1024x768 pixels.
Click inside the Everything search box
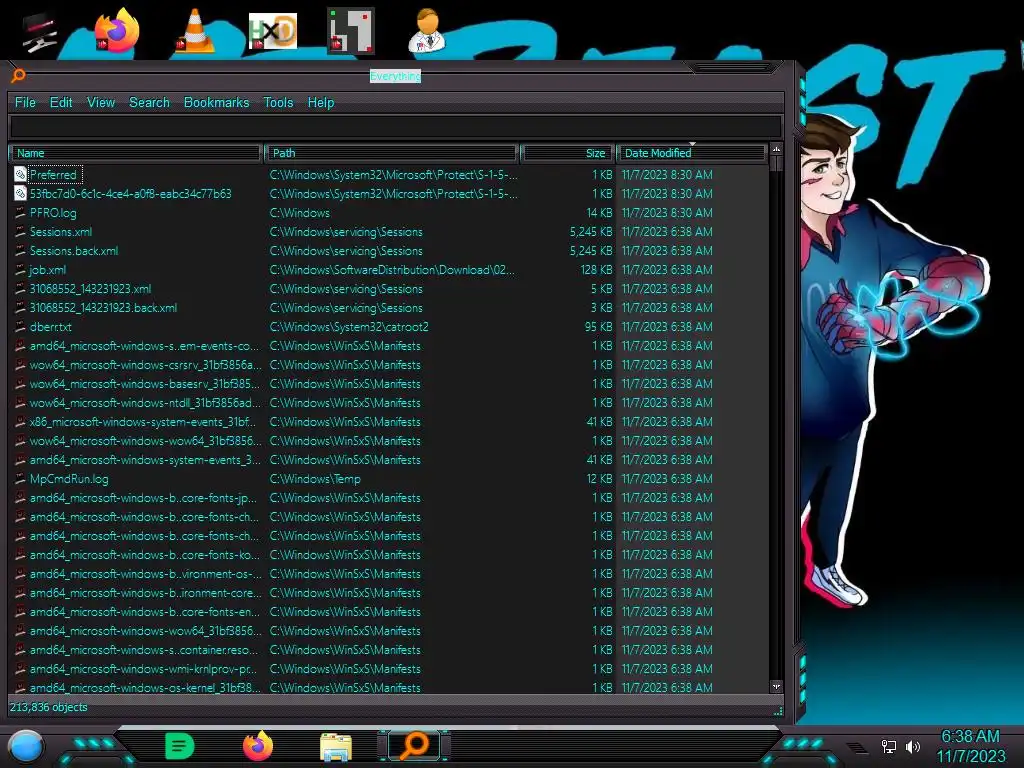pos(396,127)
